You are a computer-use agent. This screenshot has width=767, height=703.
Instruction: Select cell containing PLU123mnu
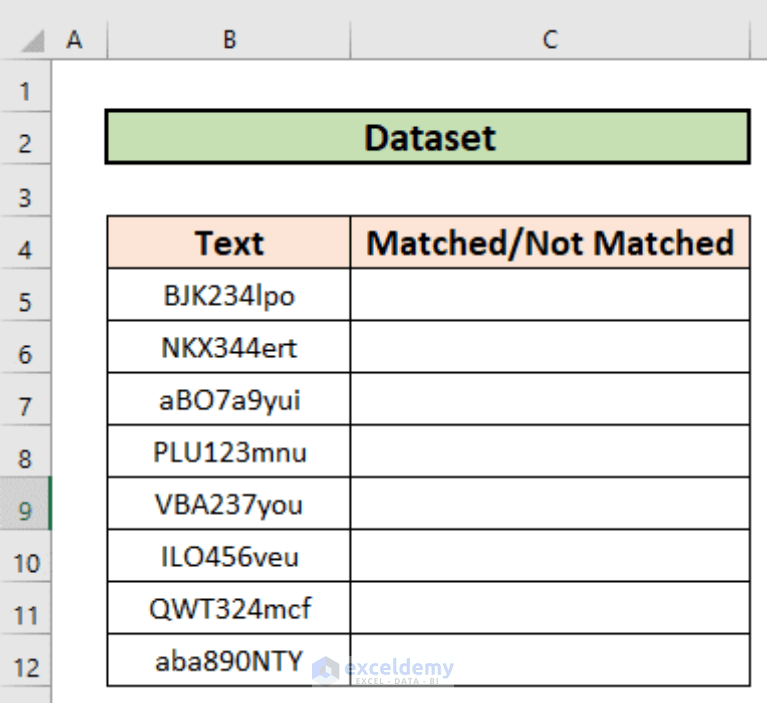[x=229, y=452]
